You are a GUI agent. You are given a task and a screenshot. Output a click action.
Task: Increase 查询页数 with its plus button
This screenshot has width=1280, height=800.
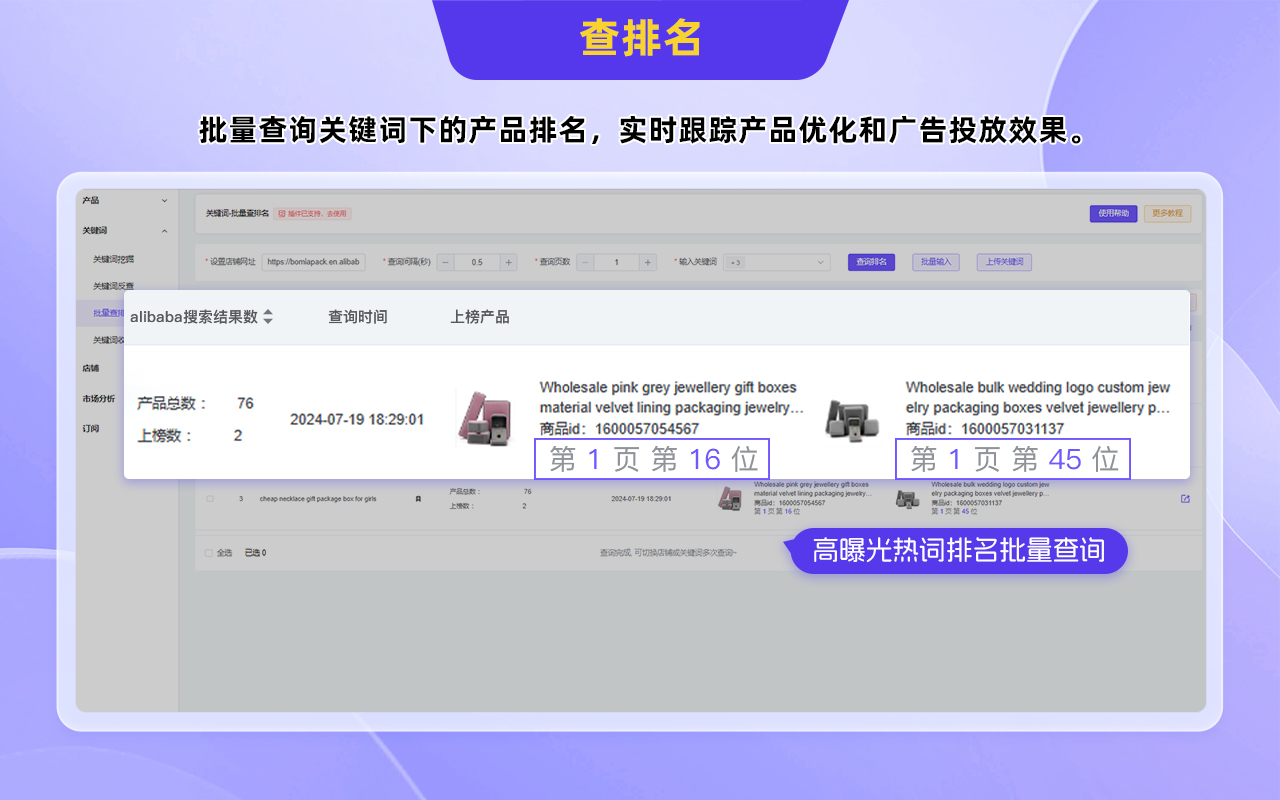point(650,261)
